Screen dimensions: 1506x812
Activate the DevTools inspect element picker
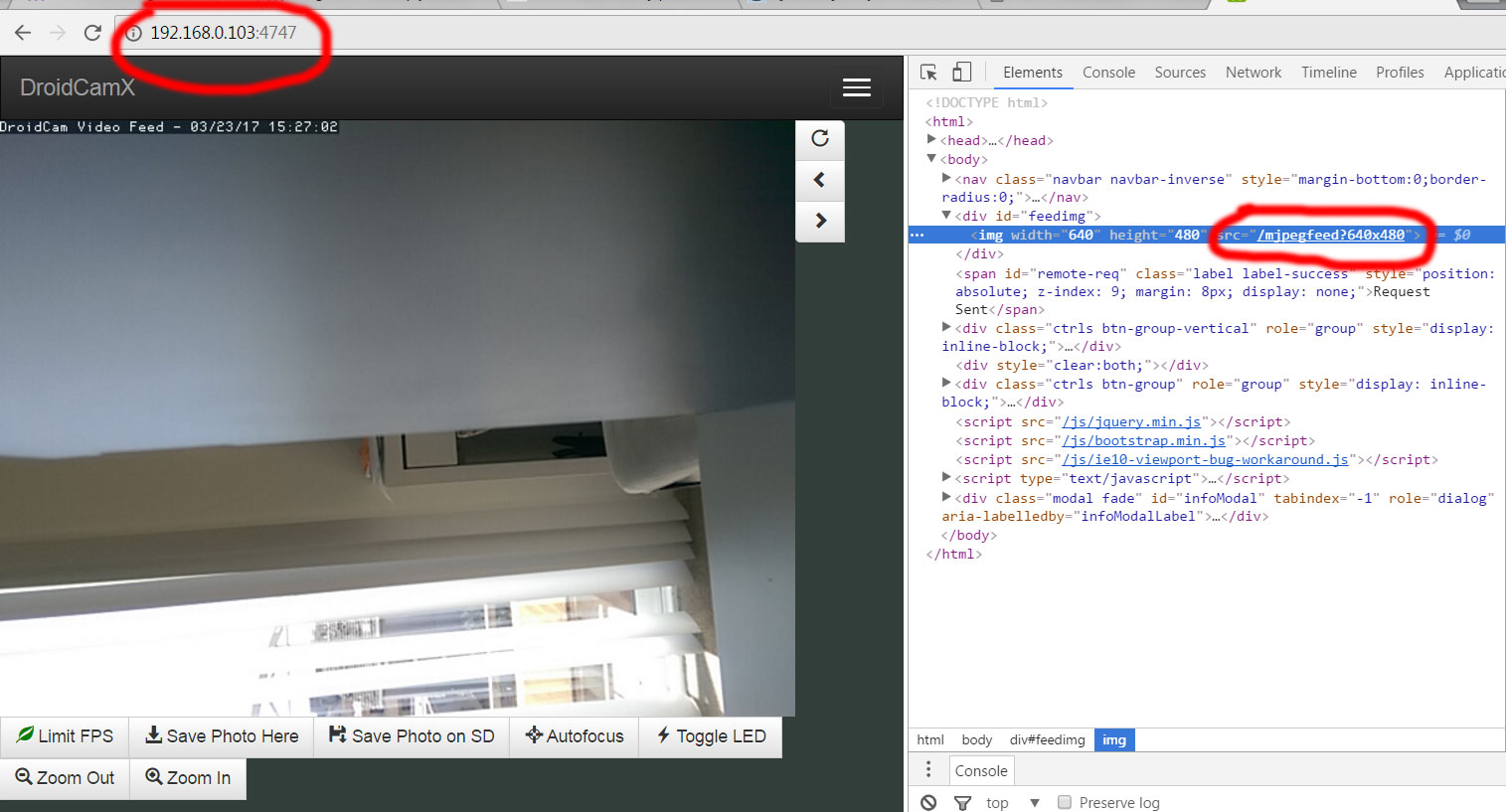pyautogui.click(x=928, y=73)
